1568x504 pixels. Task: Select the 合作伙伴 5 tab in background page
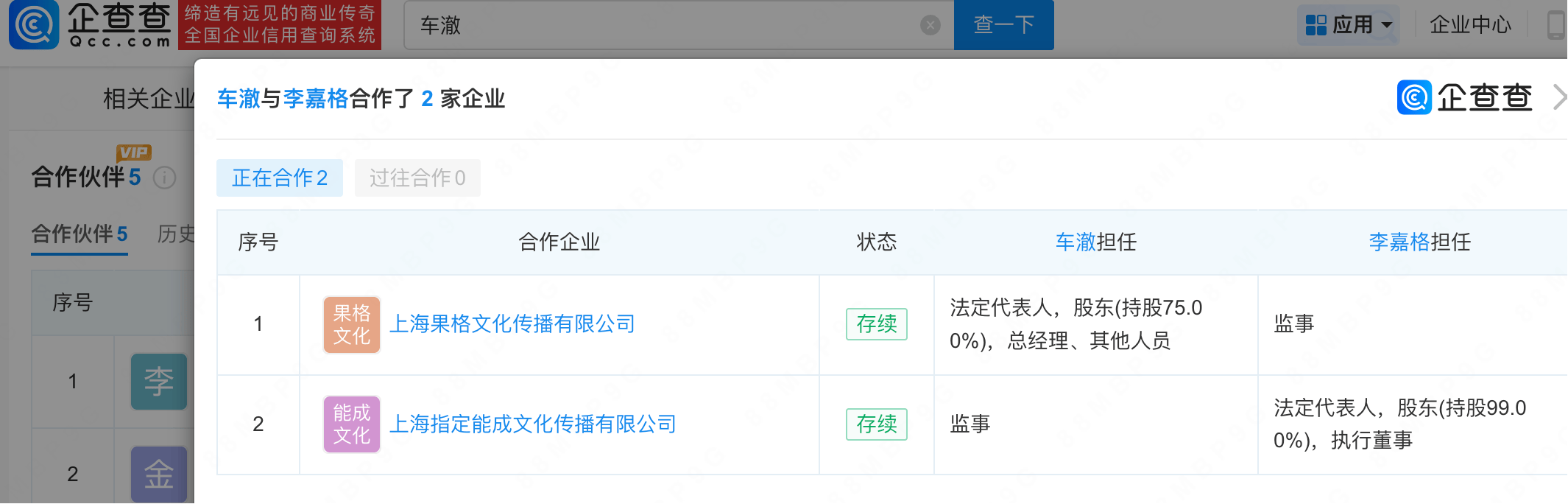click(80, 234)
